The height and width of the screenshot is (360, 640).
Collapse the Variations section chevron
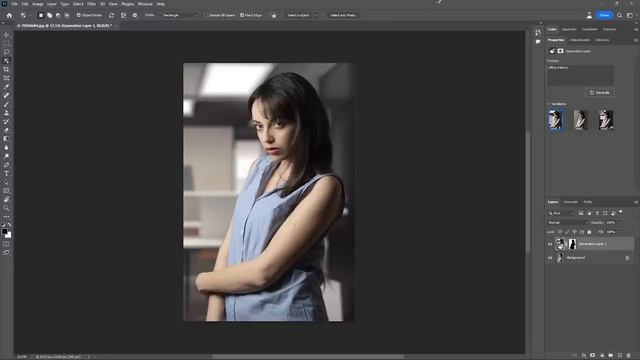tap(549, 104)
